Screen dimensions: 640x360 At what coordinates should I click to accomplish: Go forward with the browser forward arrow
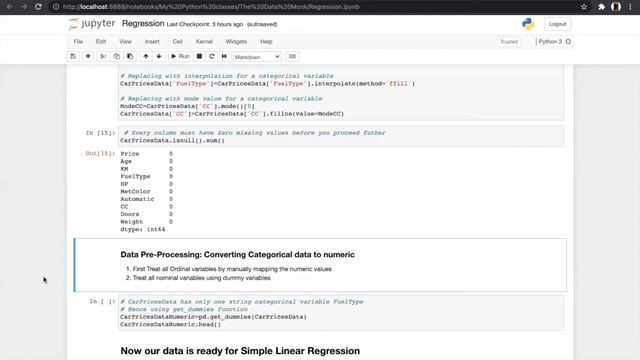(24, 7)
